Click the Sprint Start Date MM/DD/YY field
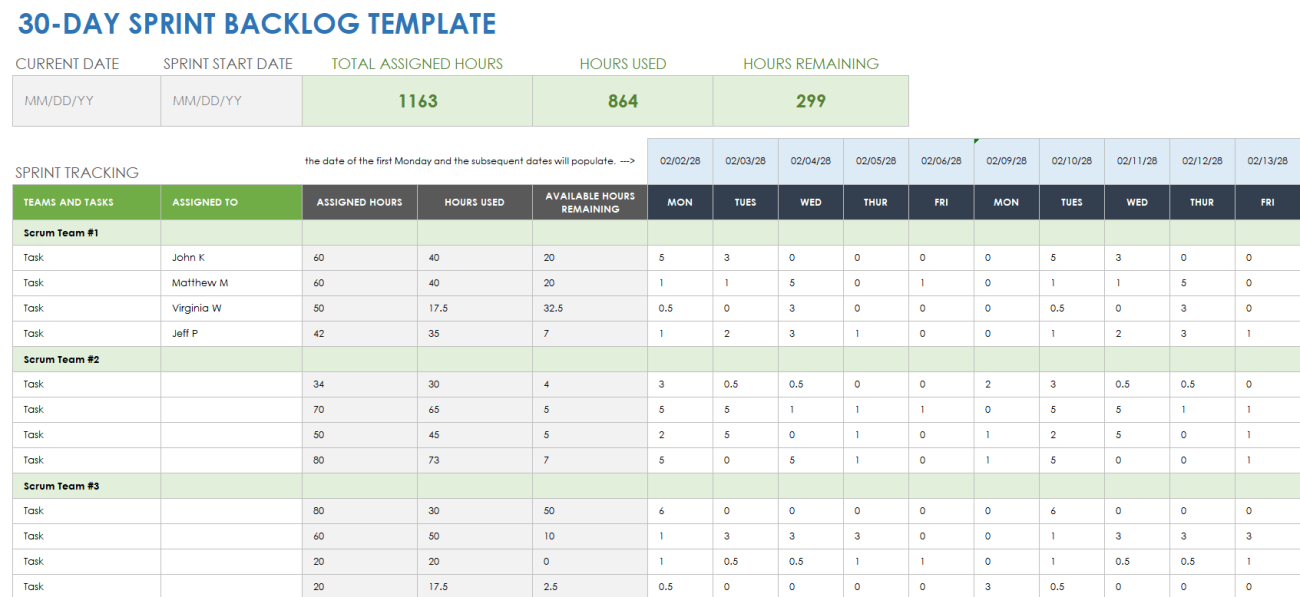 (x=231, y=100)
